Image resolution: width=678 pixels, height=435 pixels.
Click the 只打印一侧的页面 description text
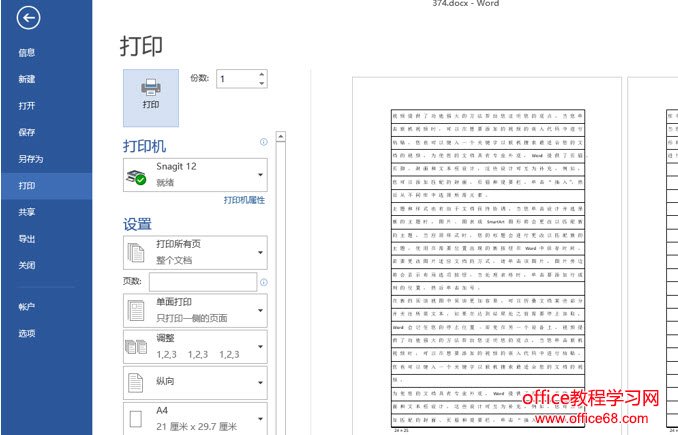192,318
